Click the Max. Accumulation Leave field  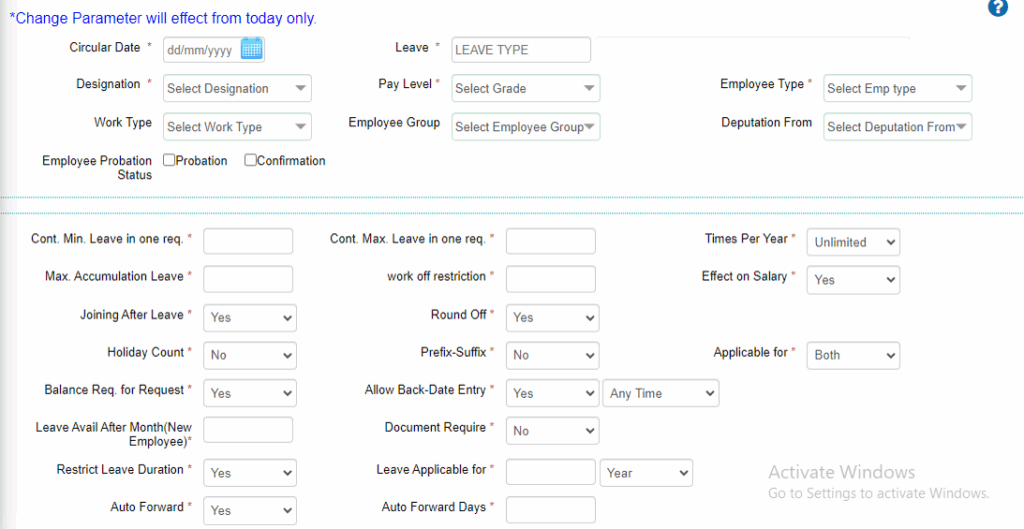[248, 279]
